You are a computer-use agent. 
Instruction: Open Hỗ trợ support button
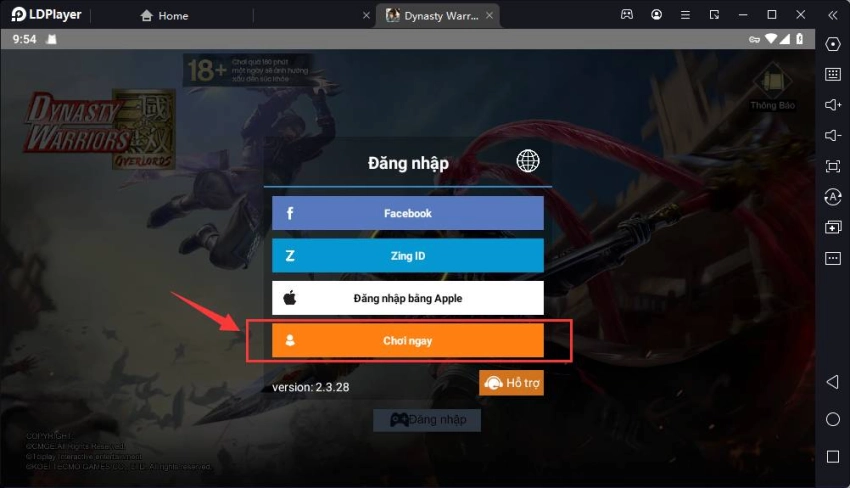click(511, 383)
